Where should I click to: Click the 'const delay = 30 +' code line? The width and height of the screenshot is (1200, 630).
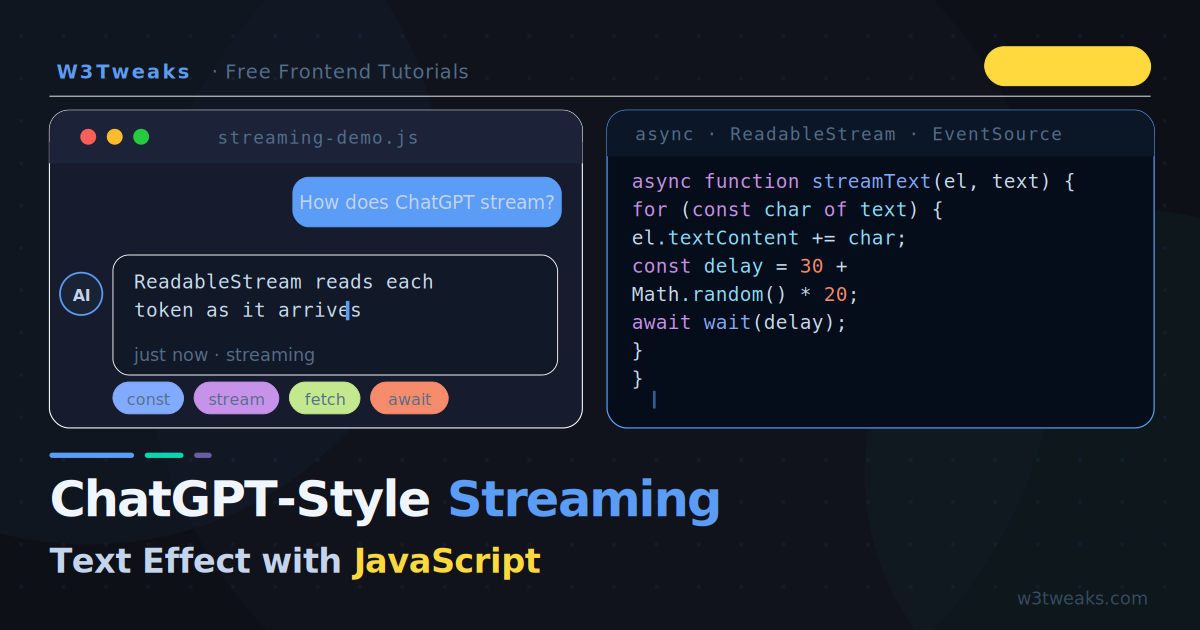coord(740,266)
